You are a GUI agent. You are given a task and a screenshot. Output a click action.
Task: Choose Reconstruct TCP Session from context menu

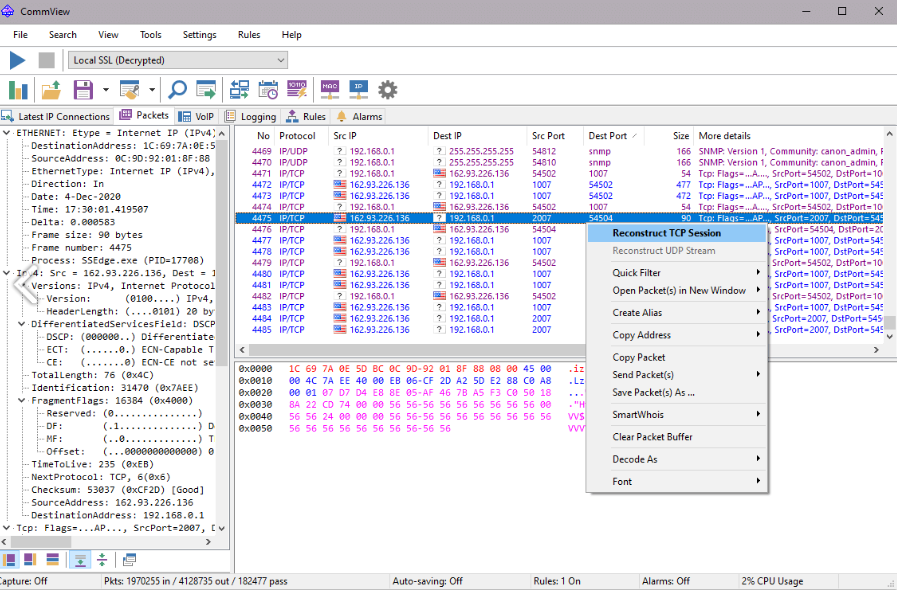pyautogui.click(x=666, y=233)
